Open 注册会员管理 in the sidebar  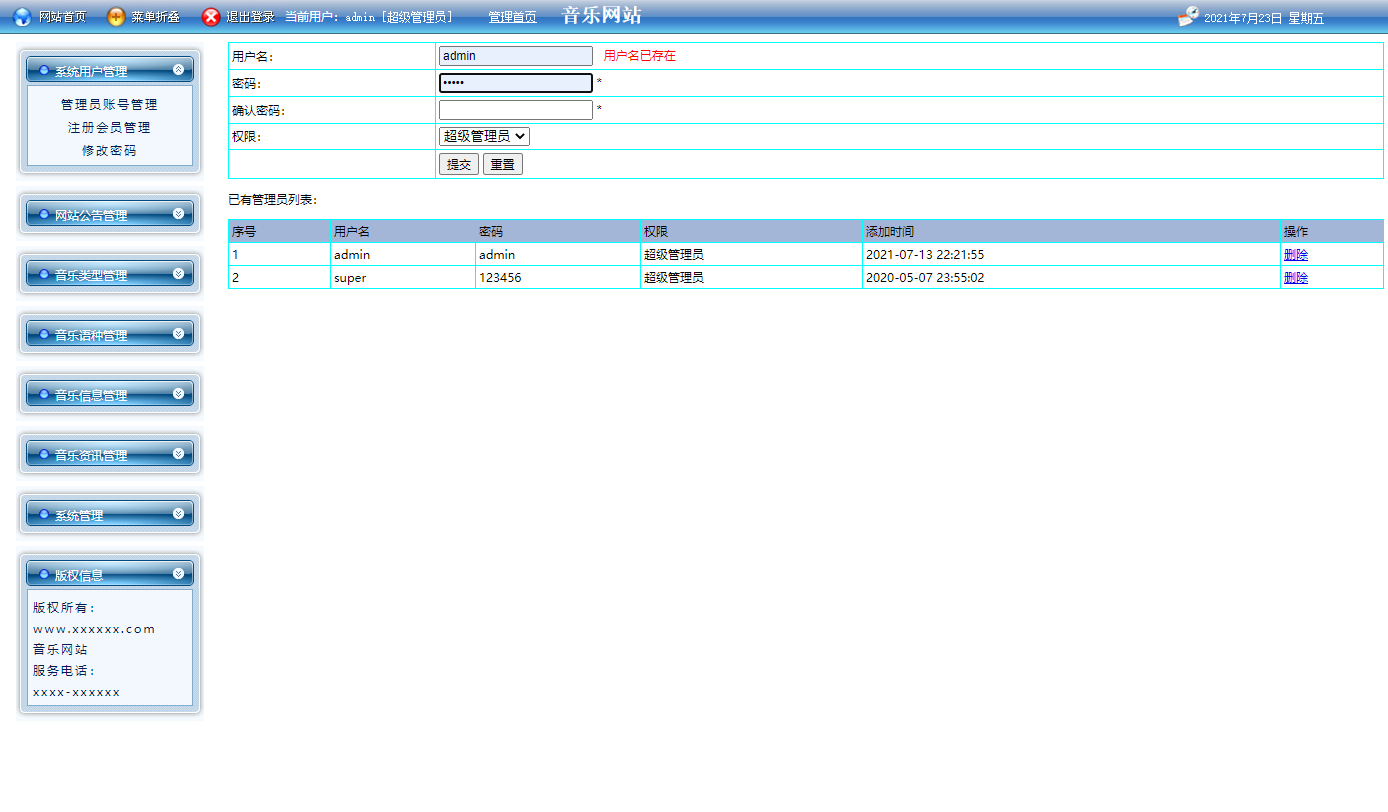pos(109,127)
